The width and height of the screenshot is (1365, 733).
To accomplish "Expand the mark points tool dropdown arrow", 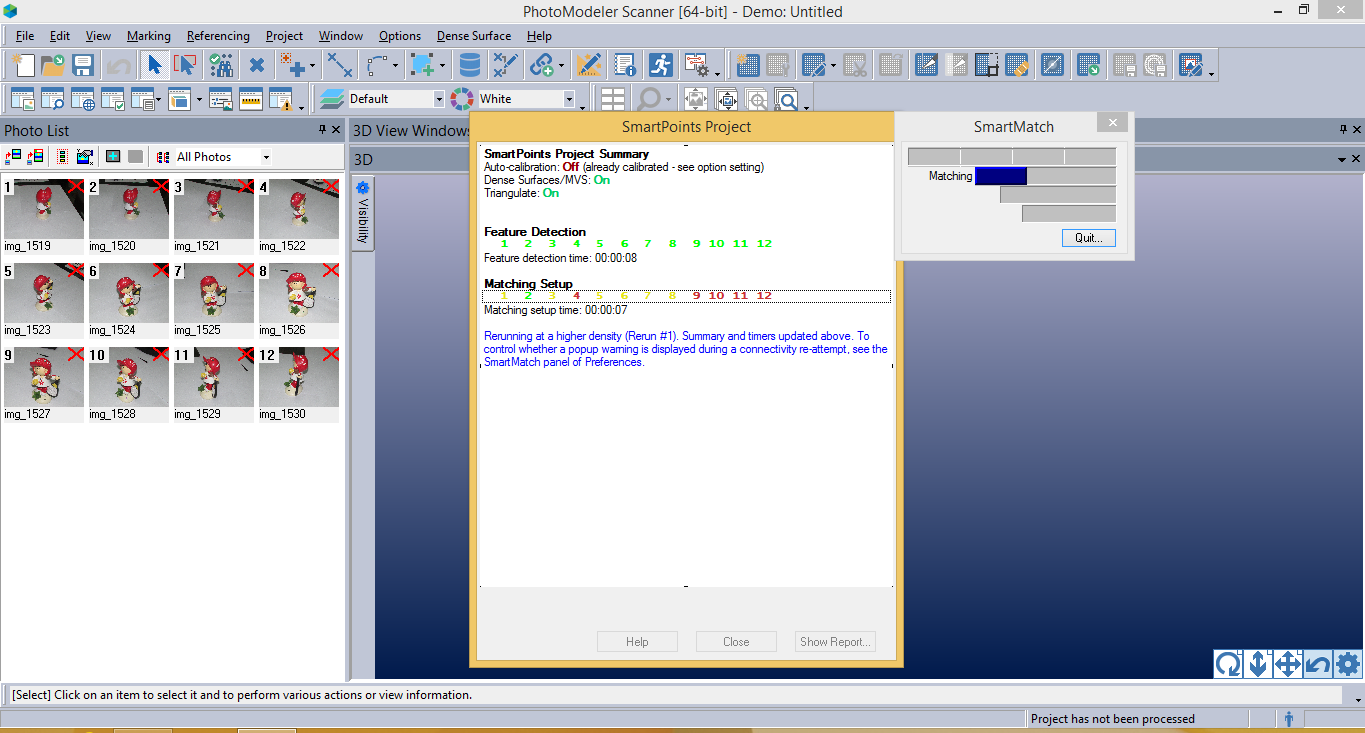I will 314,68.
